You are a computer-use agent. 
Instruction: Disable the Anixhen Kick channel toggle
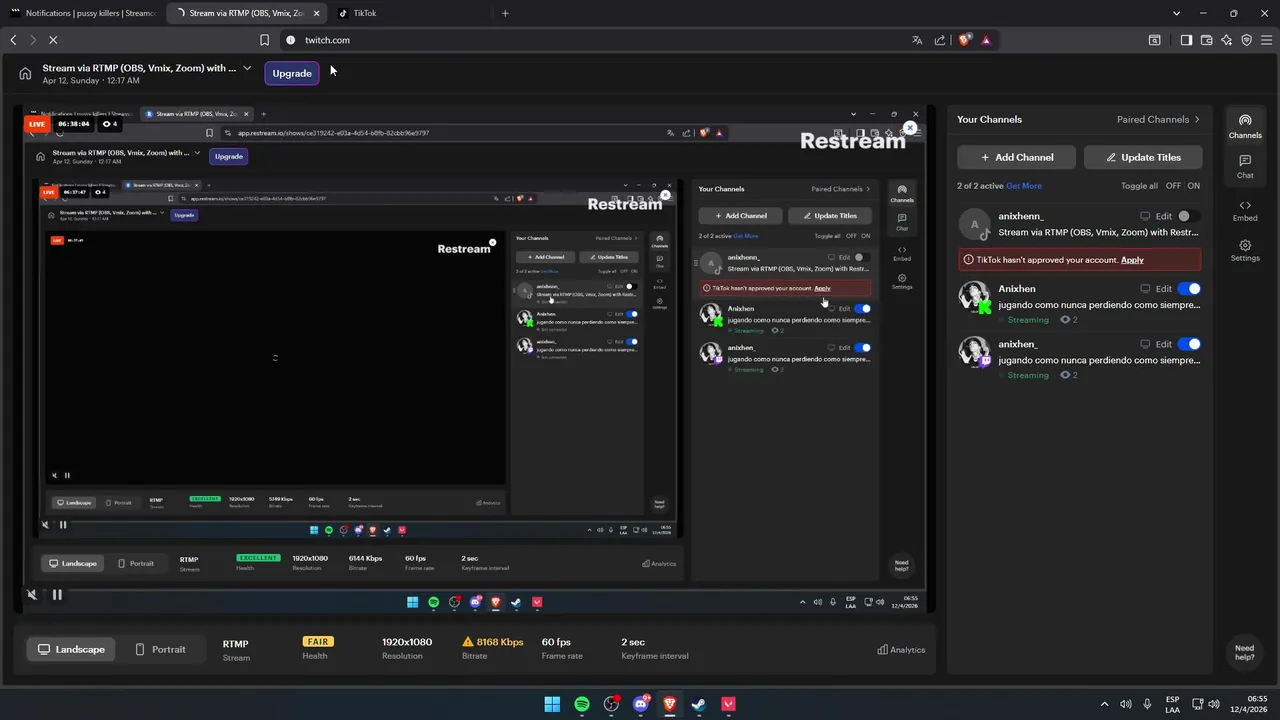pos(1189,289)
